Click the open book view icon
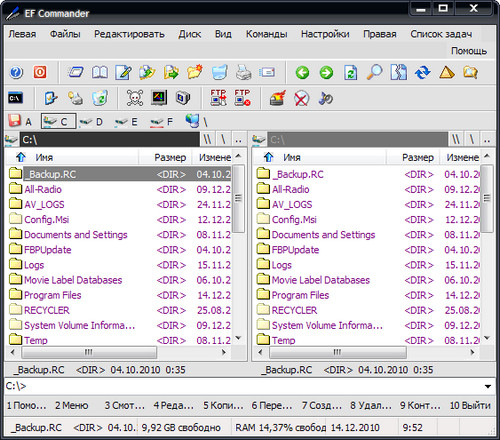The width and height of the screenshot is (500, 440). (x=100, y=72)
